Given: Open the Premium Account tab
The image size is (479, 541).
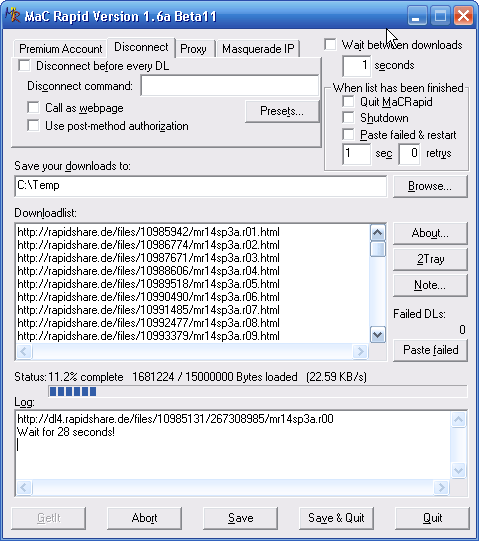Looking at the screenshot, I should [60, 49].
